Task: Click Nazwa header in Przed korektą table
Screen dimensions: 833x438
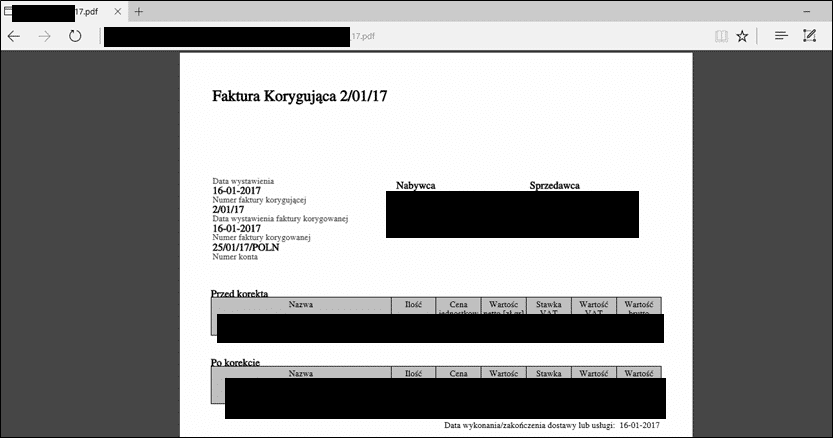Action: [x=301, y=305]
